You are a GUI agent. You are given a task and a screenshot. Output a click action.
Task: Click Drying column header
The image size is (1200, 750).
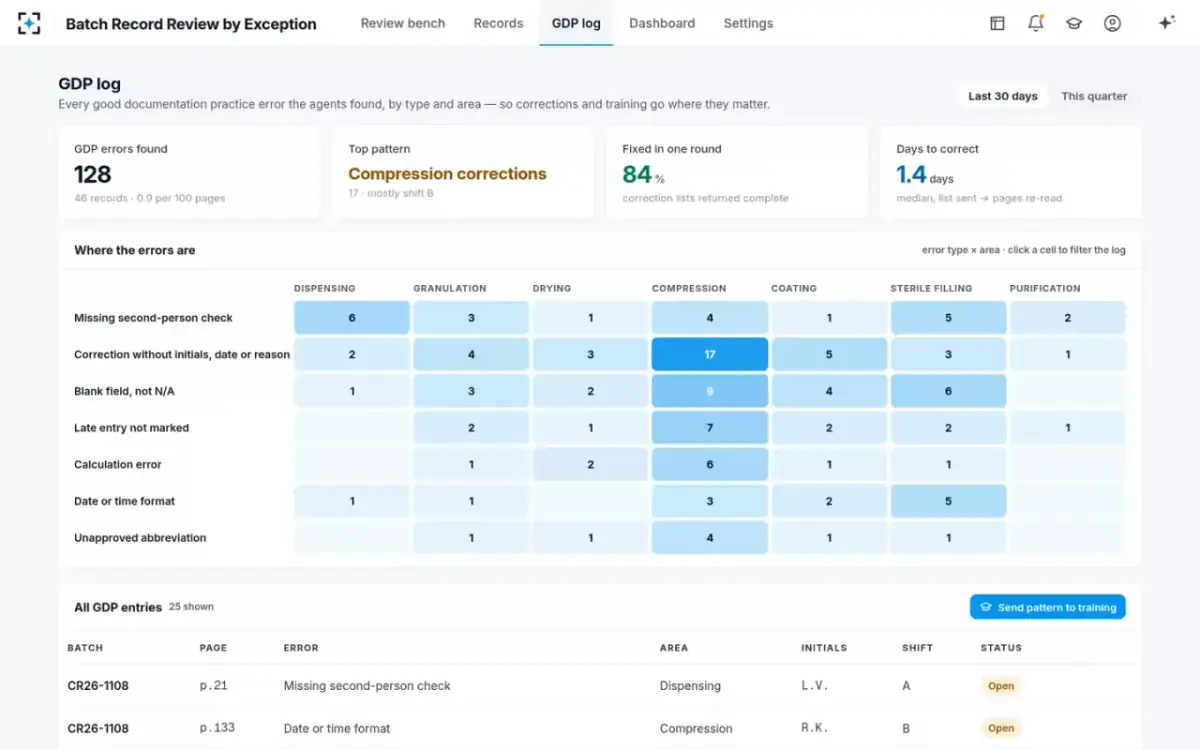point(552,288)
